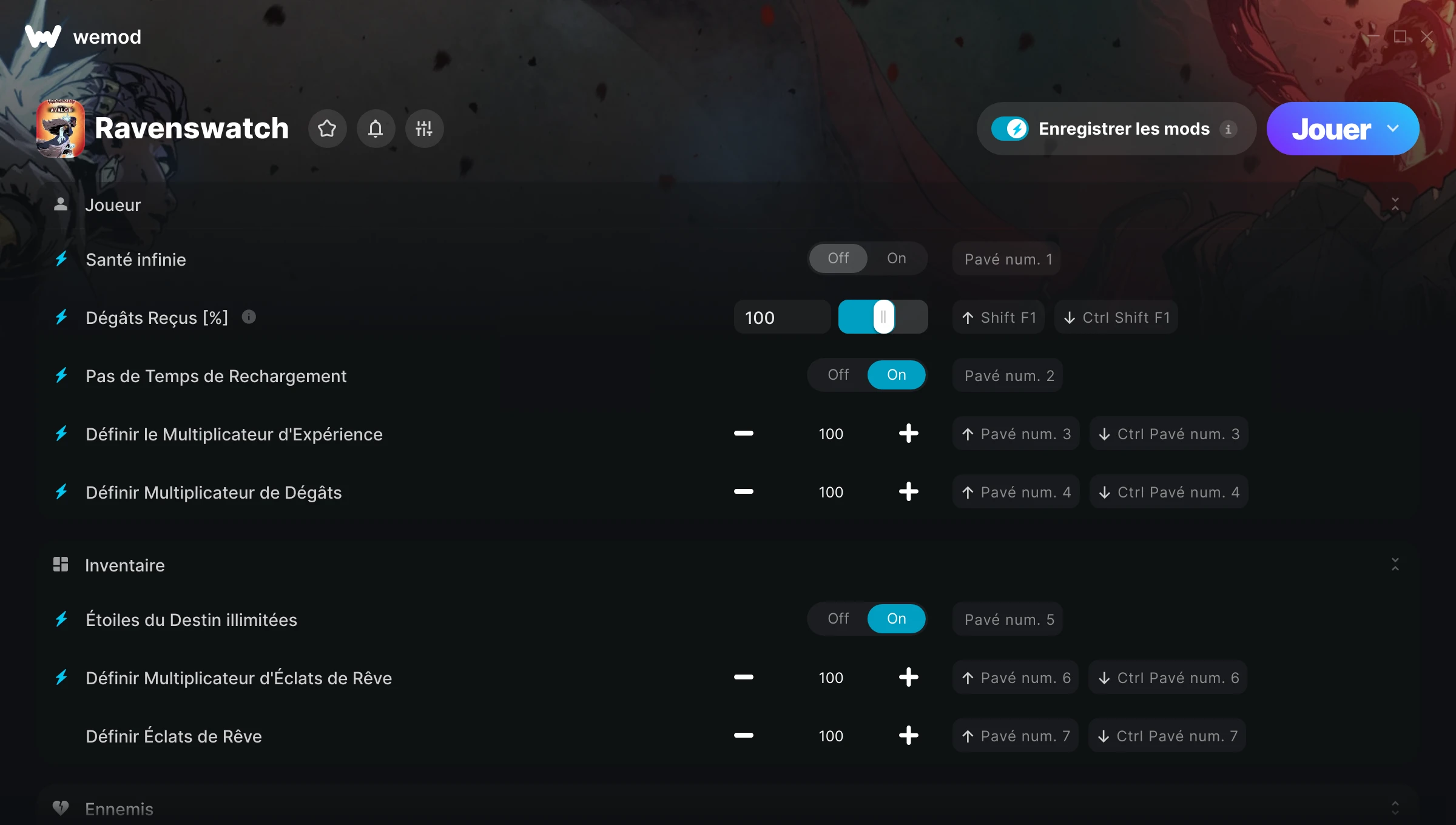Screen dimensions: 1456x825
Task: Collapse the Joueur section
Action: pos(1395,204)
